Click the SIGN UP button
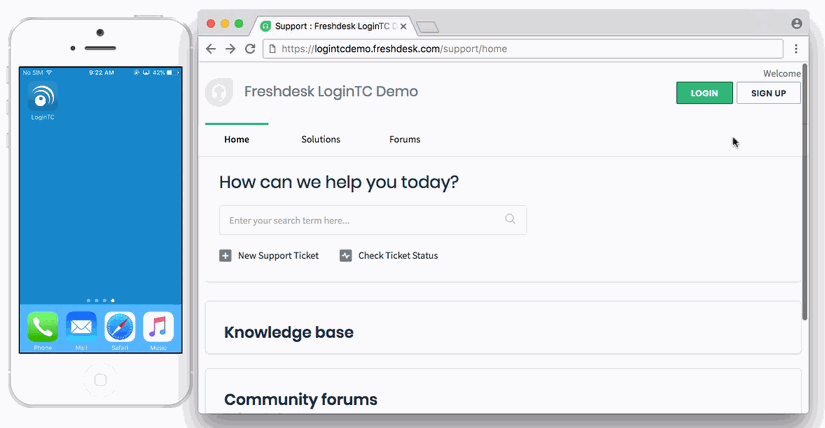The image size is (825, 428). 768,93
